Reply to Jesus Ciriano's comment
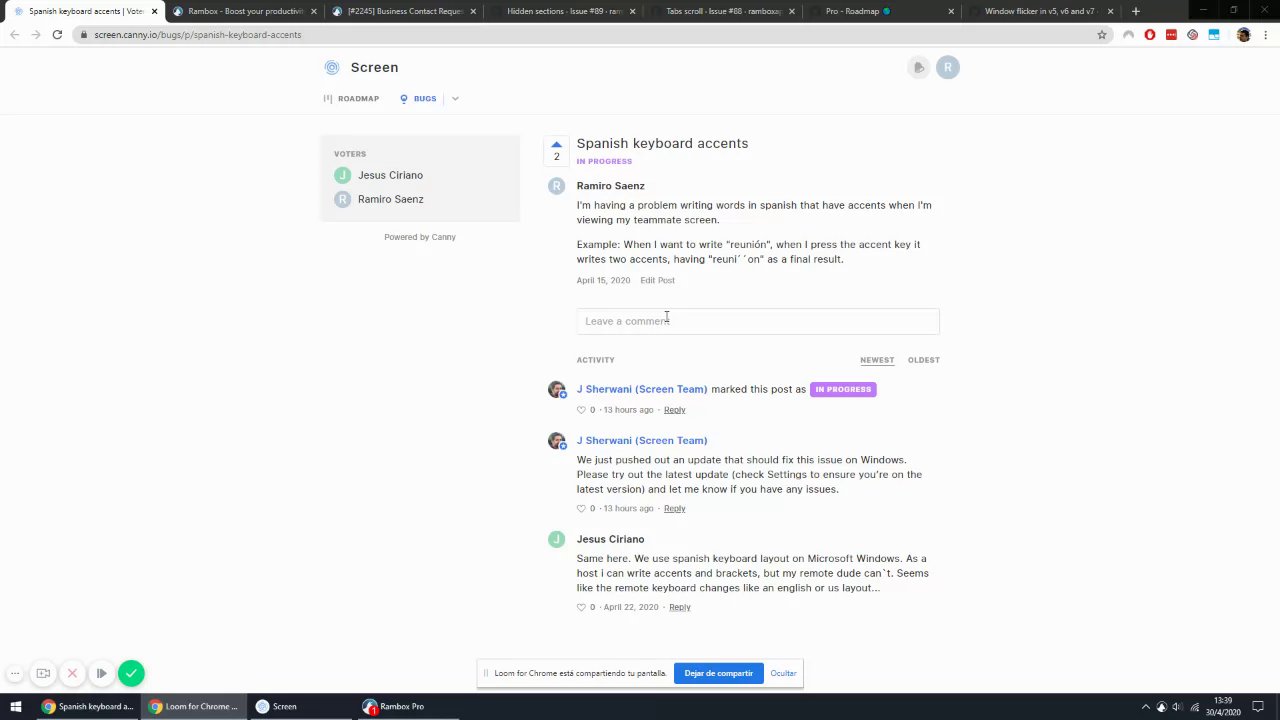Screen dimensions: 1280x720 point(680,608)
